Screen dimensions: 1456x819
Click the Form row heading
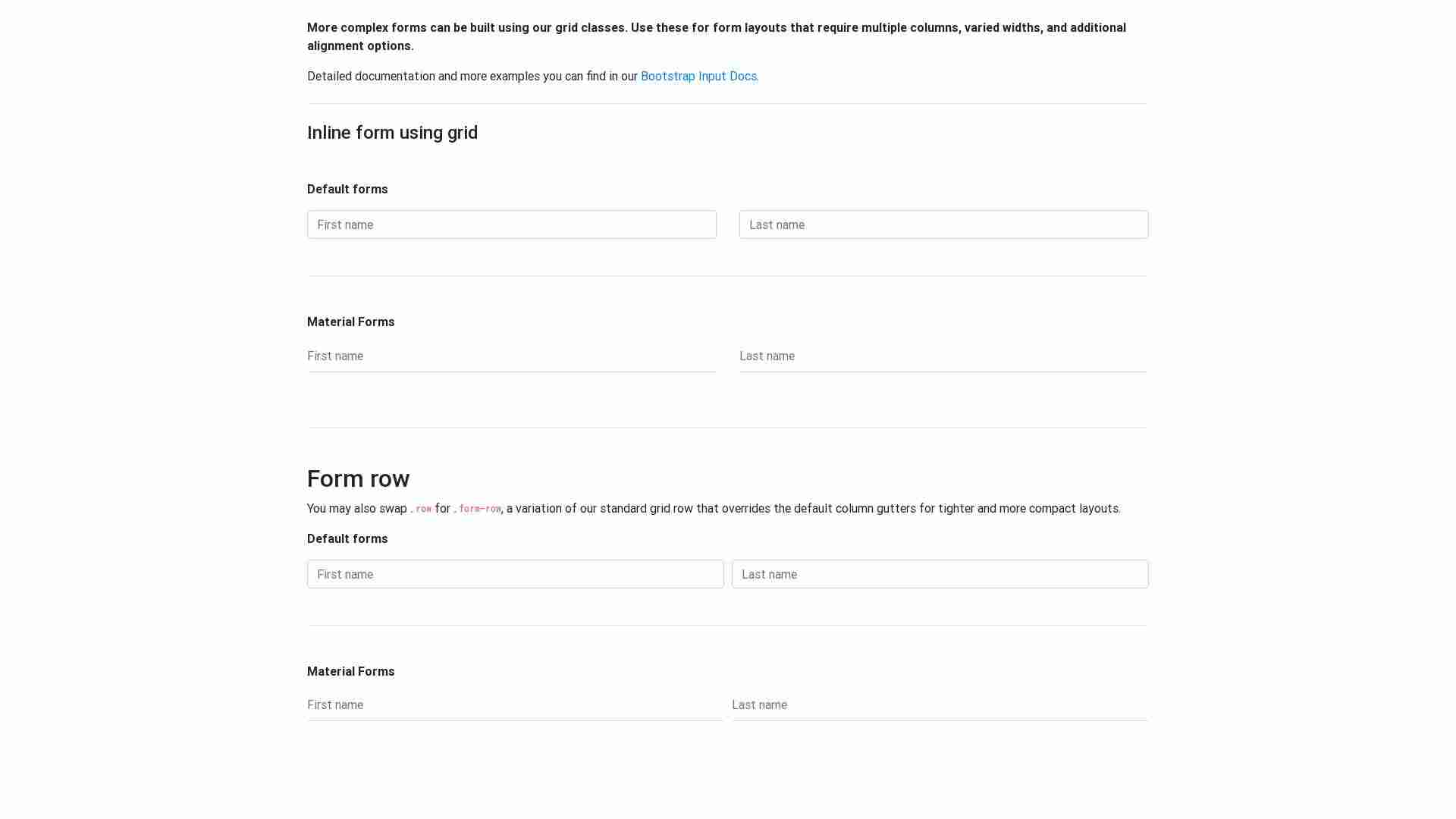coord(358,479)
